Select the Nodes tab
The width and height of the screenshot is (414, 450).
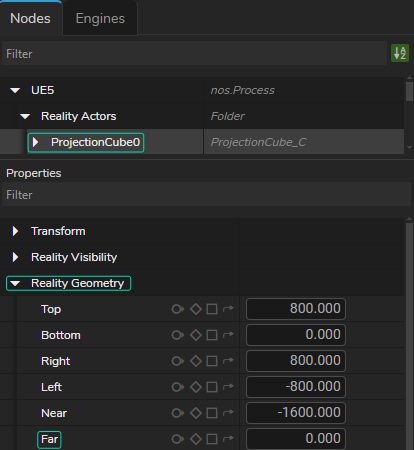click(30, 18)
